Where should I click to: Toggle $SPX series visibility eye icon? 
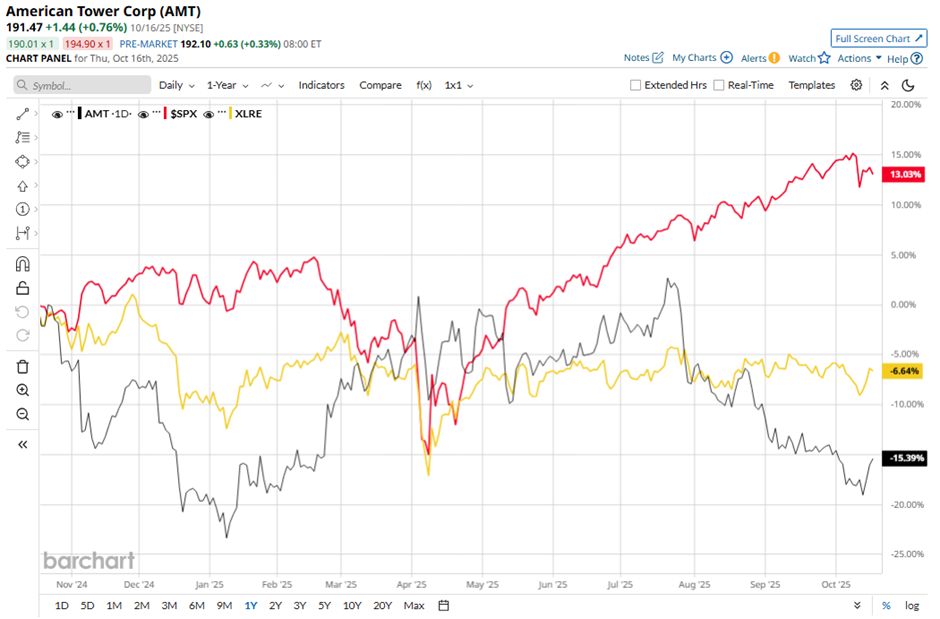[x=143, y=114]
